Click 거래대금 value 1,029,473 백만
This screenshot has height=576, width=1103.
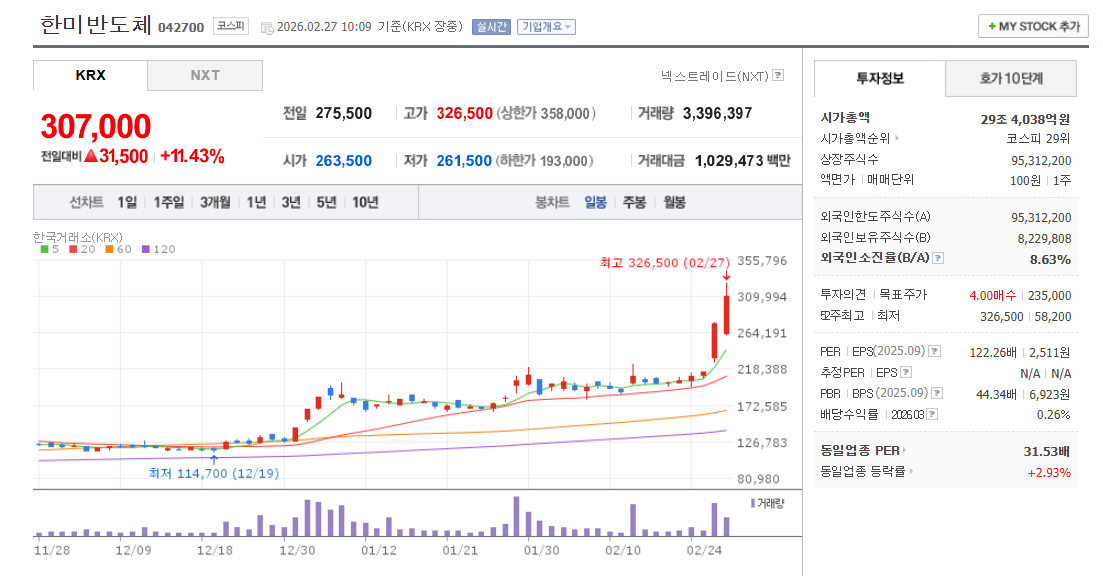(x=743, y=161)
